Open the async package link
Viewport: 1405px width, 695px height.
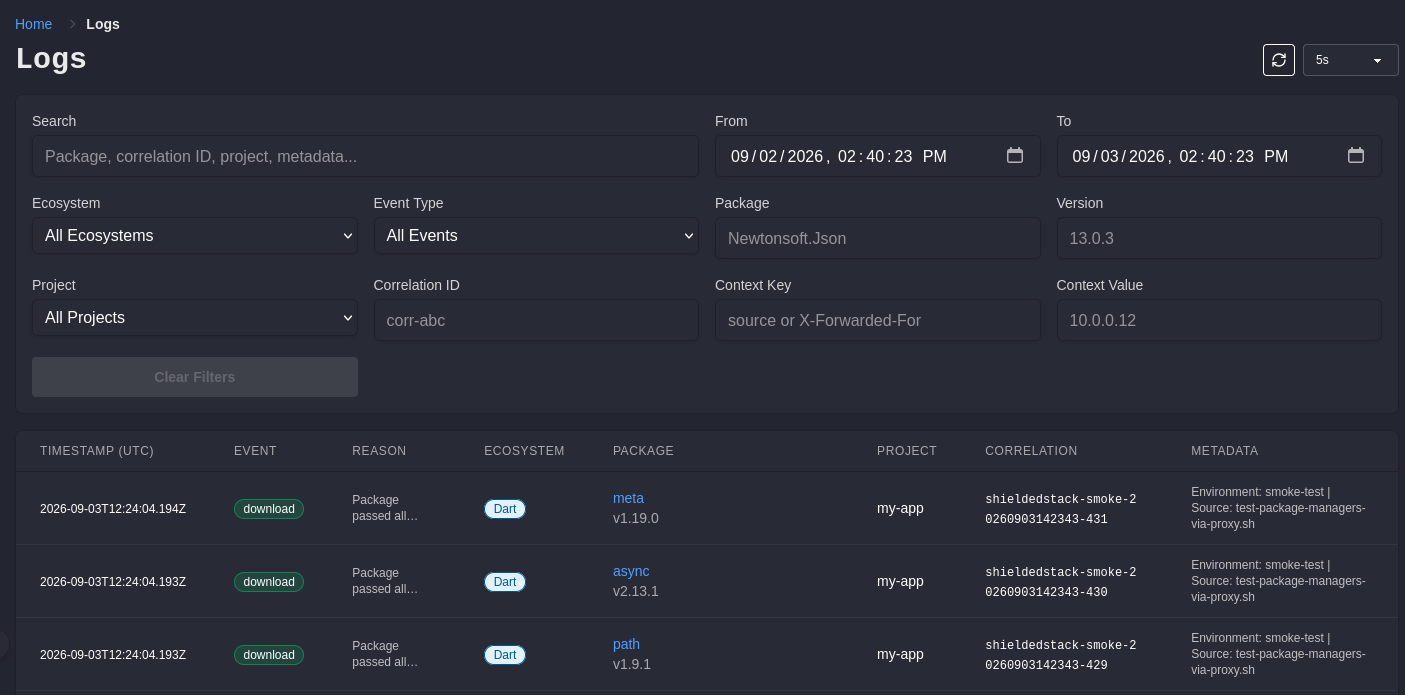pyautogui.click(x=631, y=571)
